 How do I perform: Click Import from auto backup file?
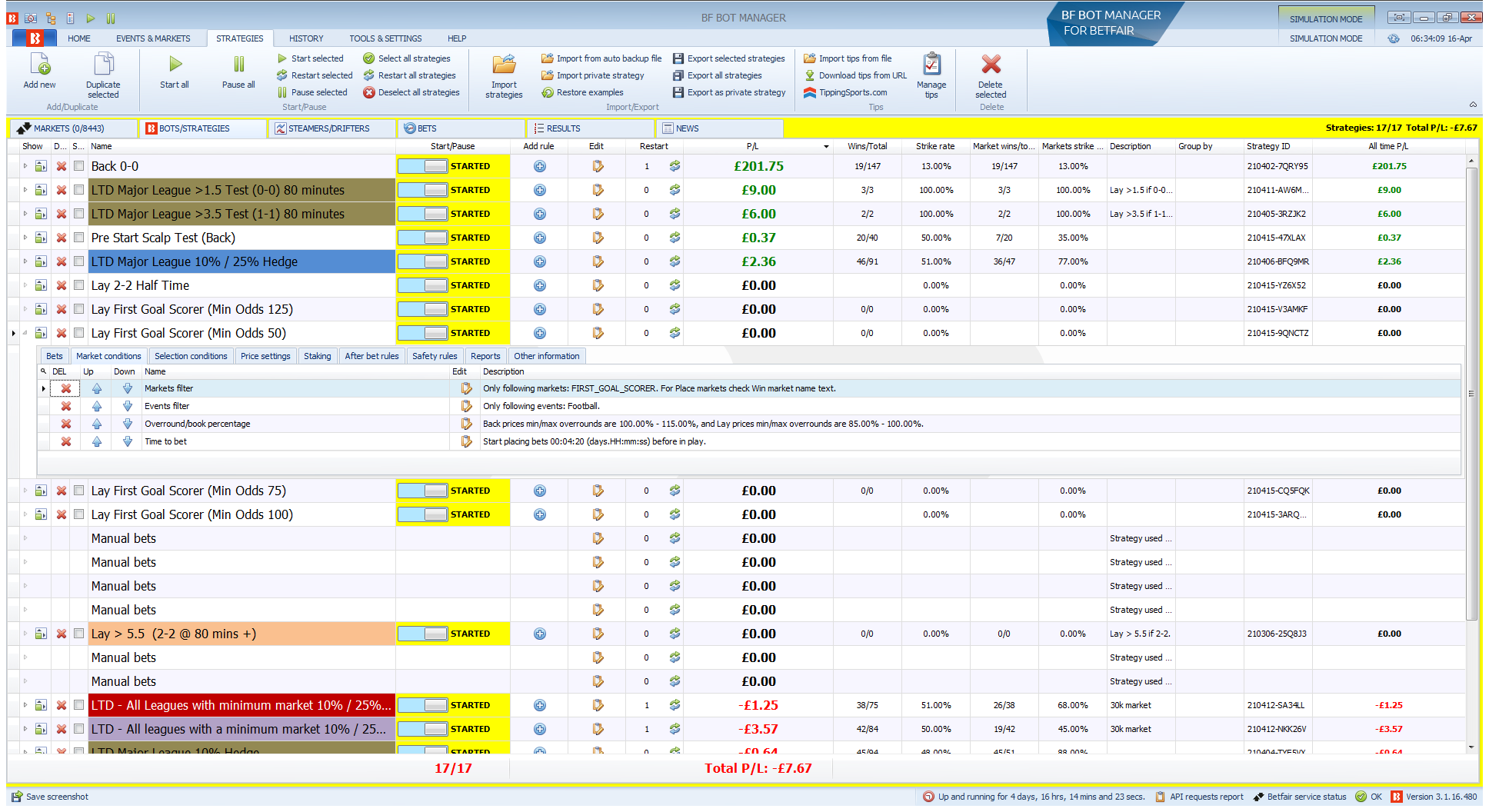601,58
